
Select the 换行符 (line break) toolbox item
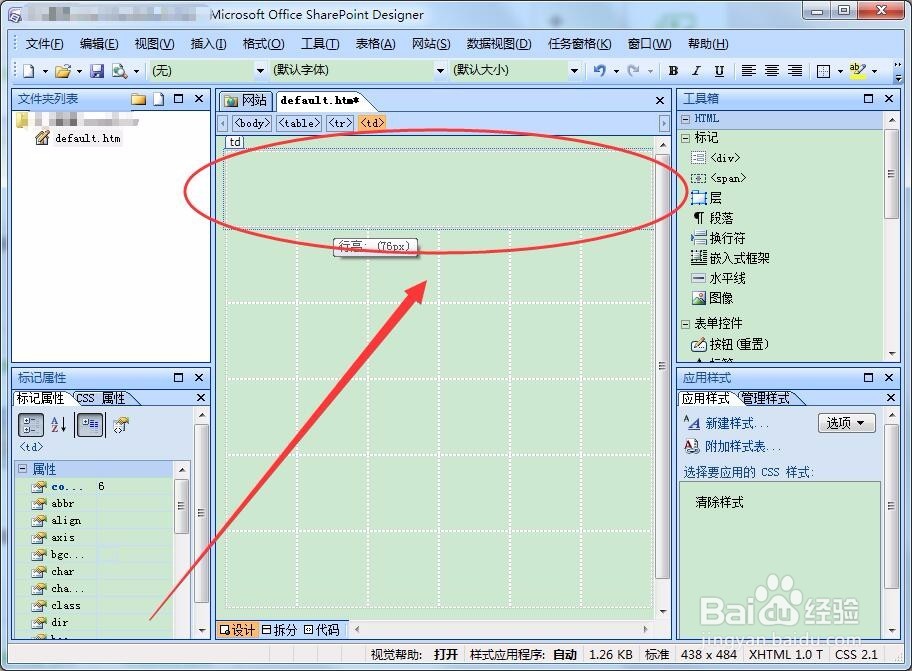pos(718,238)
